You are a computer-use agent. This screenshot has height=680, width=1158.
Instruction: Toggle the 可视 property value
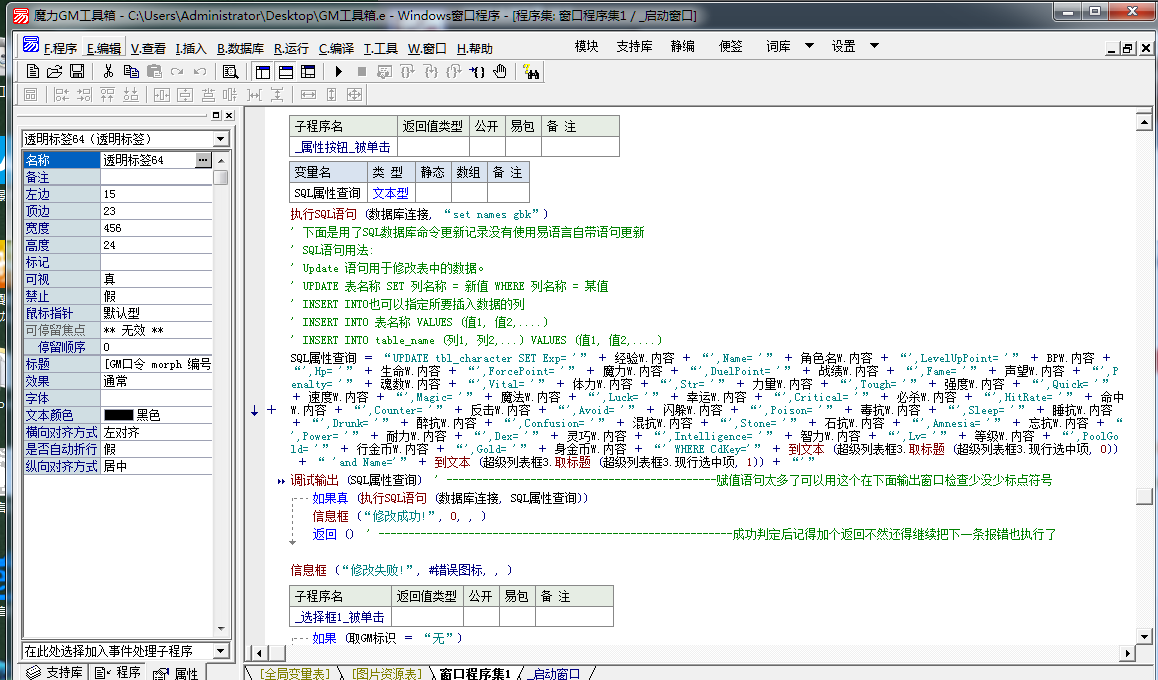tap(155, 279)
